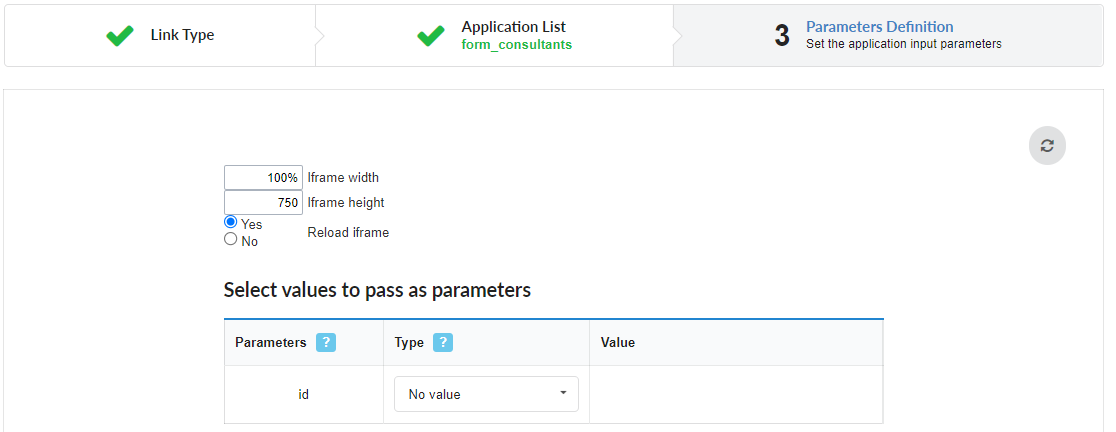
Task: Click the step number 3 indicator
Action: pyautogui.click(x=782, y=36)
